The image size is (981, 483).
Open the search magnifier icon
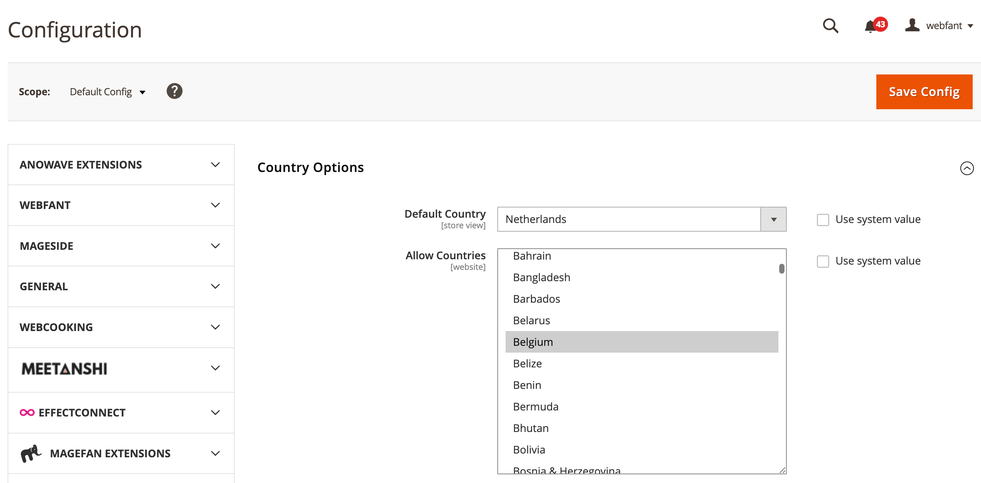tap(830, 26)
